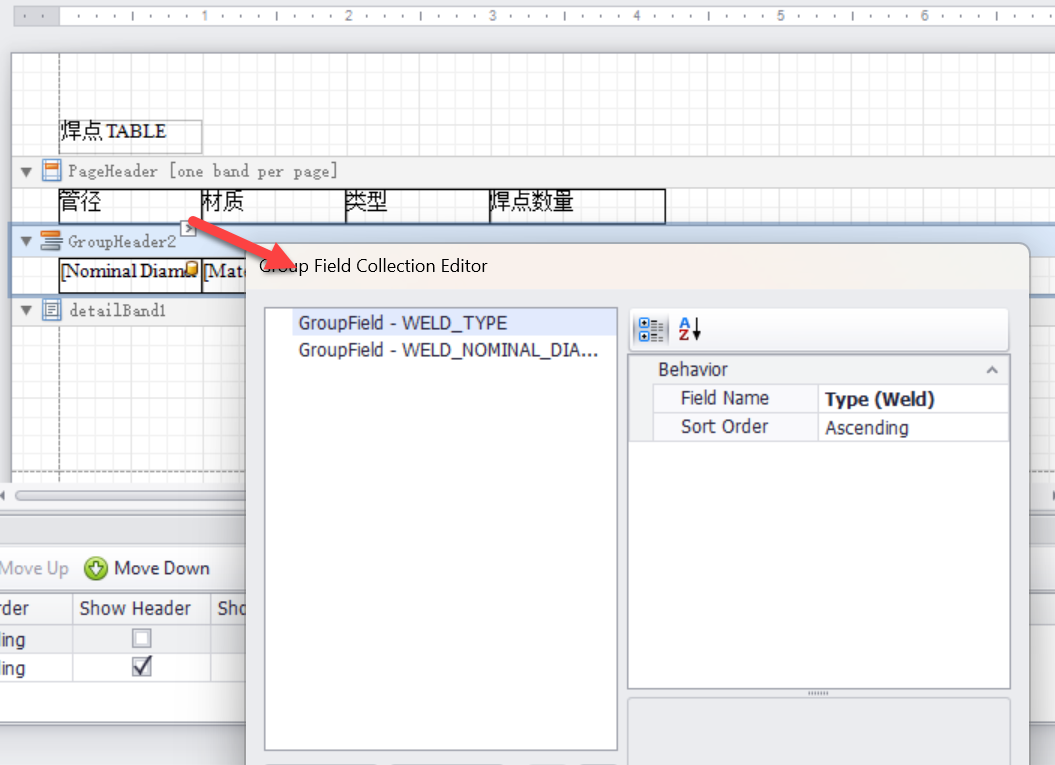Collapse the detailBand1 band triangle
Viewport: 1055px width, 765px height.
click(25, 310)
